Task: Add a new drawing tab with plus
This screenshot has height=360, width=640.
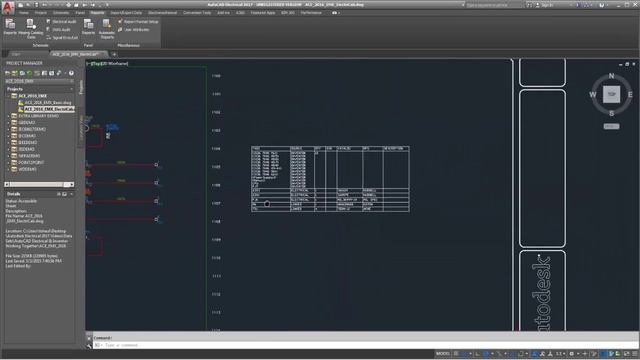Action: click(x=114, y=54)
